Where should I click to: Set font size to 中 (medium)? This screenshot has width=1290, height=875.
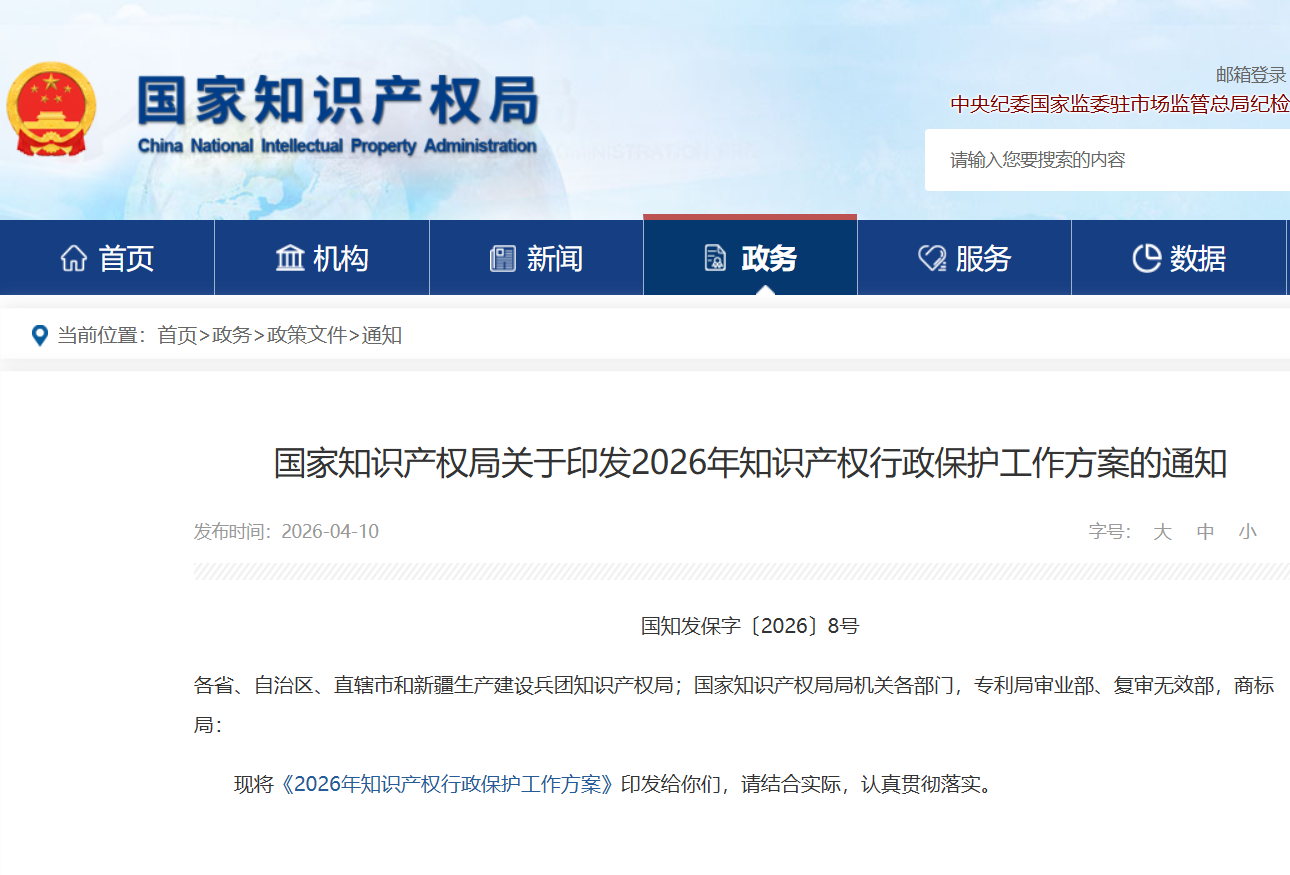(1206, 532)
